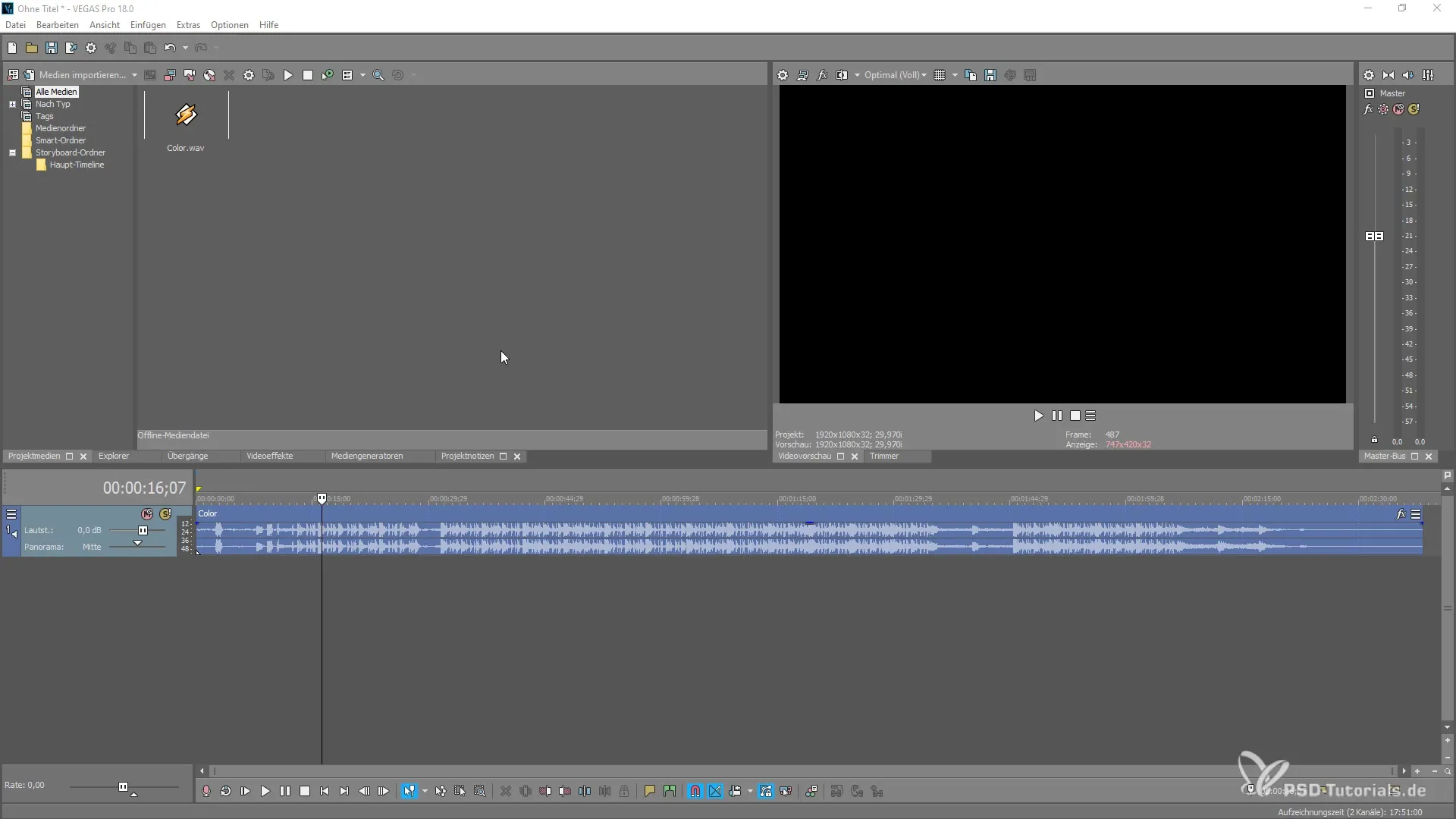Screen dimensions: 1456x819
Task: Click the record microphone button in transport
Action: point(206,791)
